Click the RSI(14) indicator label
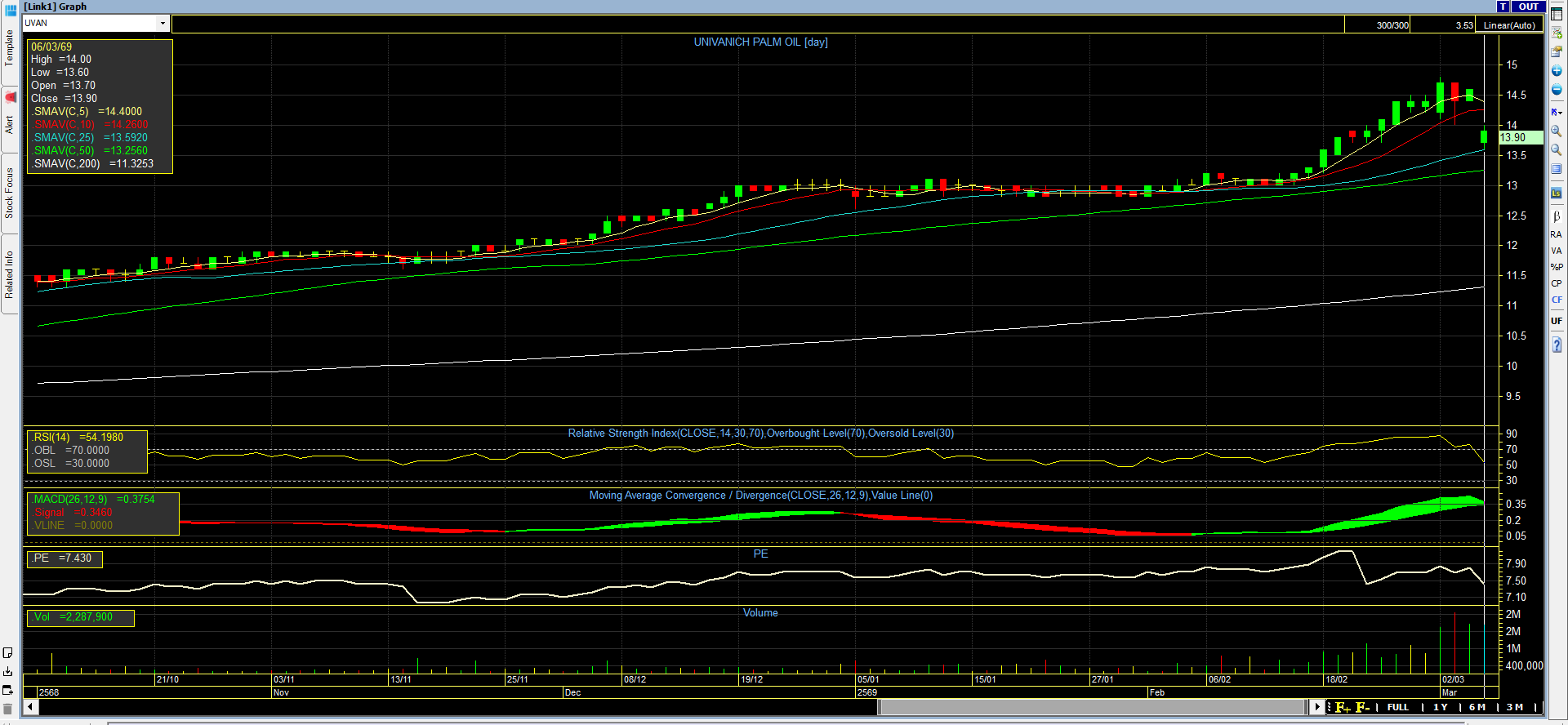This screenshot has height=725, width=1568. pyautogui.click(x=78, y=438)
